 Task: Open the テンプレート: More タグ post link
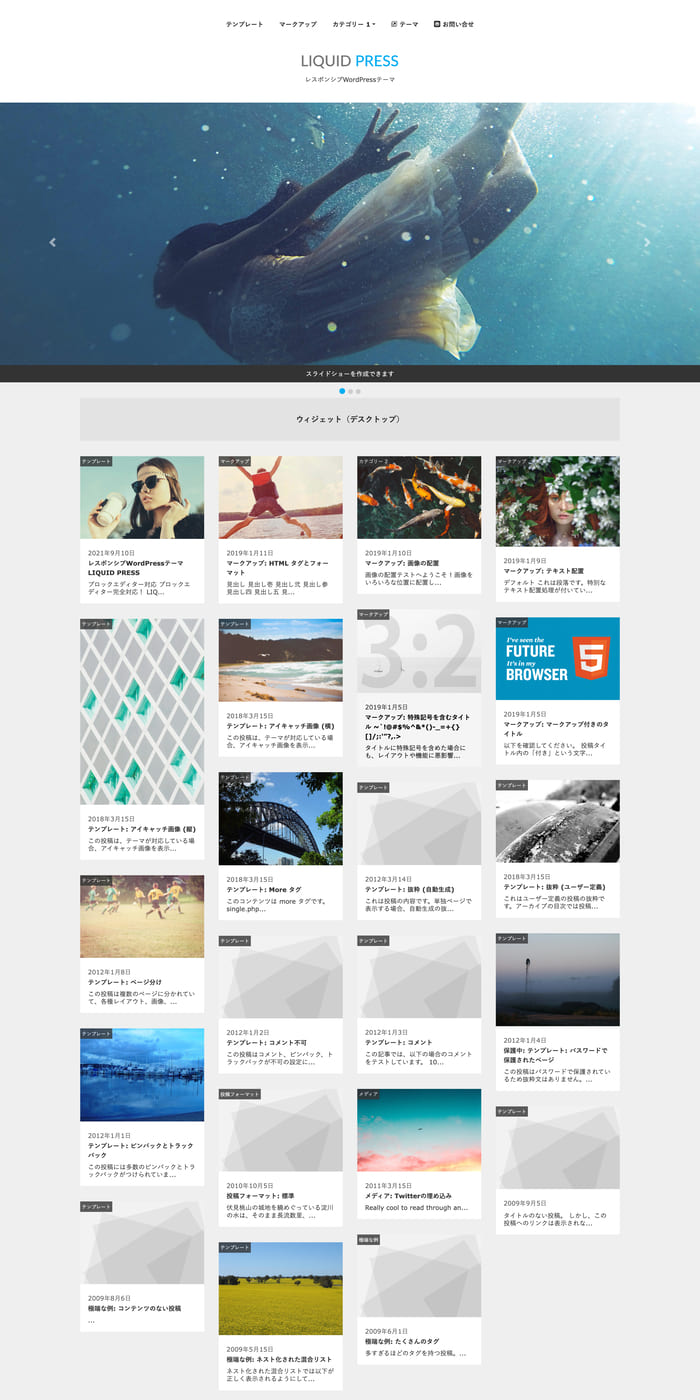[x=263, y=889]
